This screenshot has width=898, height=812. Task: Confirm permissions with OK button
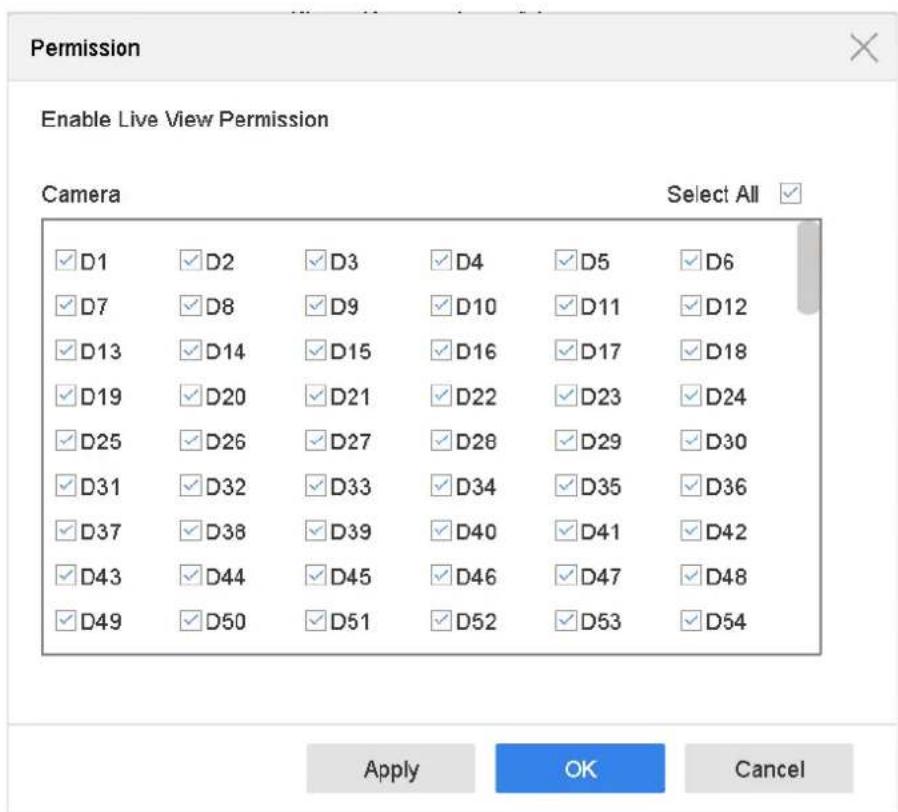[580, 768]
